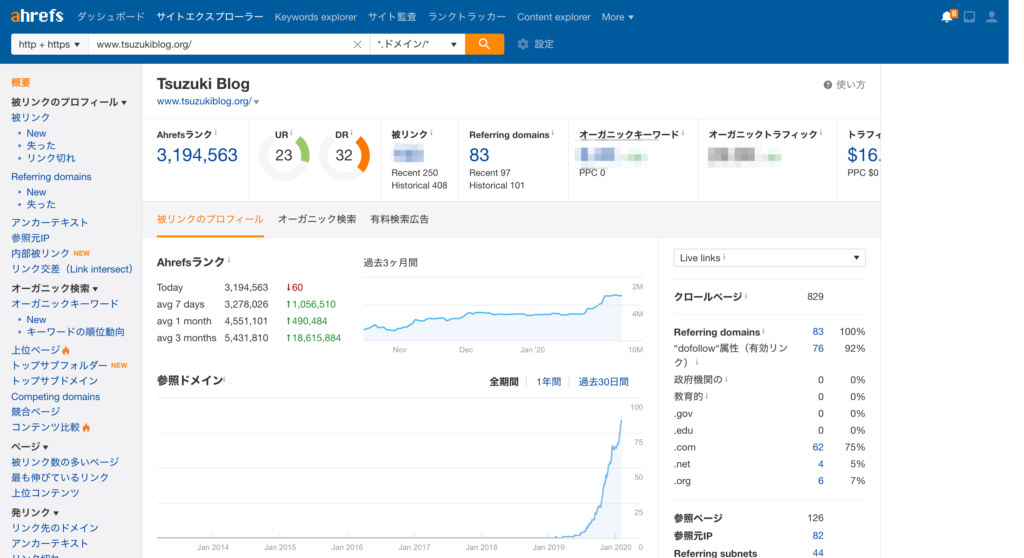Open キーワードの順位動向 sidebar link
This screenshot has width=1024, height=558.
75,332
